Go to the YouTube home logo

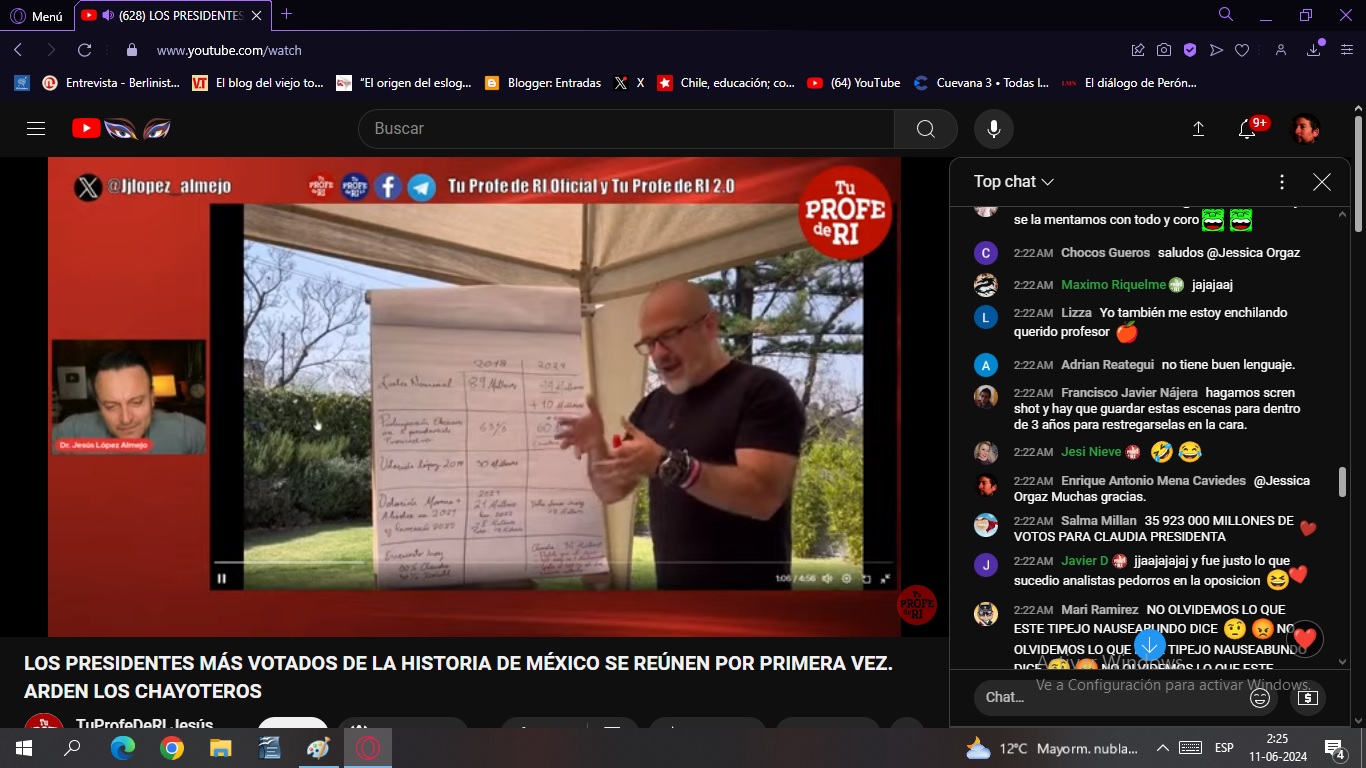click(120, 128)
